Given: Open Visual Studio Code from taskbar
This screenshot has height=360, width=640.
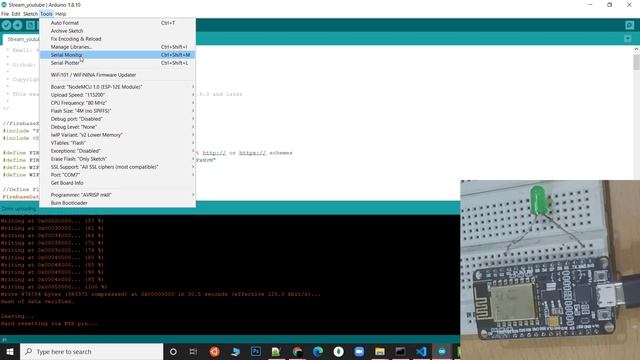Looking at the screenshot, I should pyautogui.click(x=421, y=351).
